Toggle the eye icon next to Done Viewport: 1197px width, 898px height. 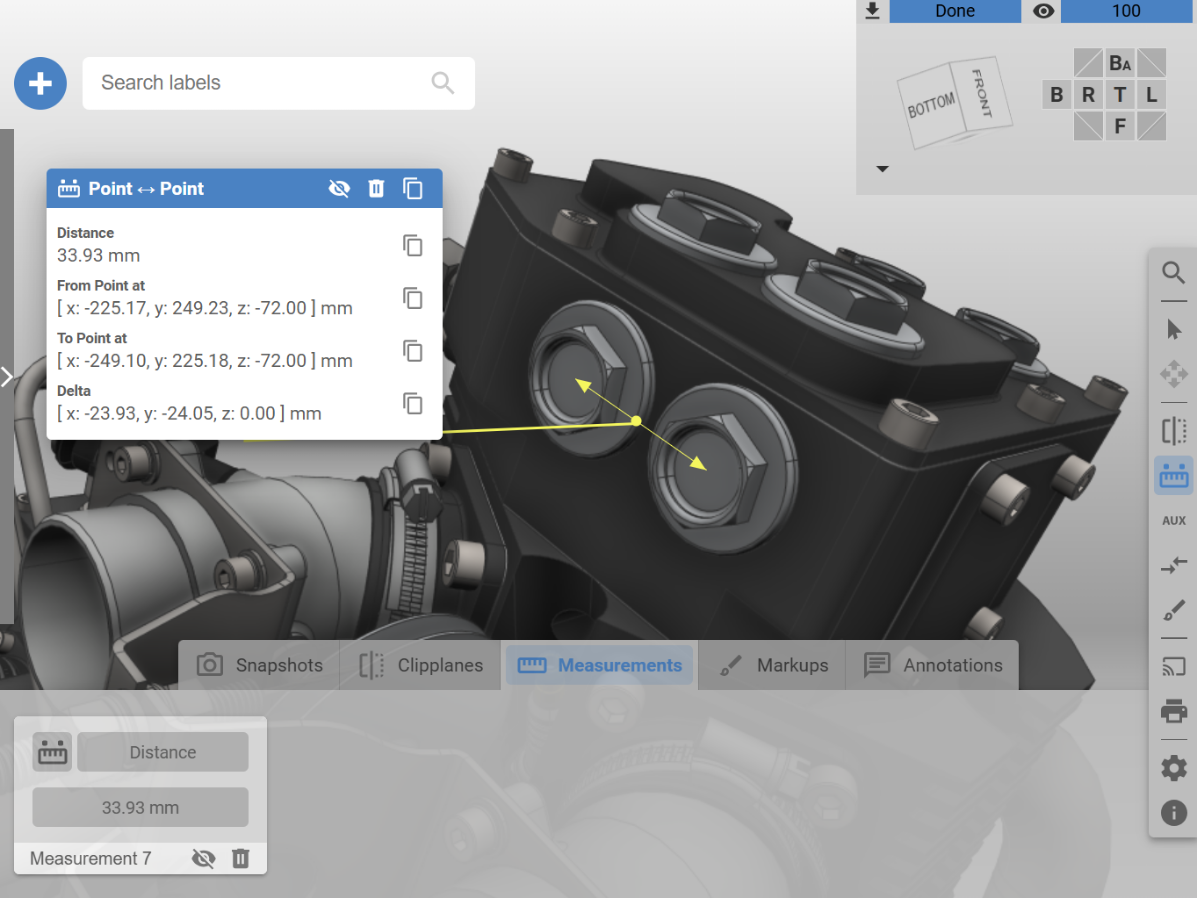1043,11
